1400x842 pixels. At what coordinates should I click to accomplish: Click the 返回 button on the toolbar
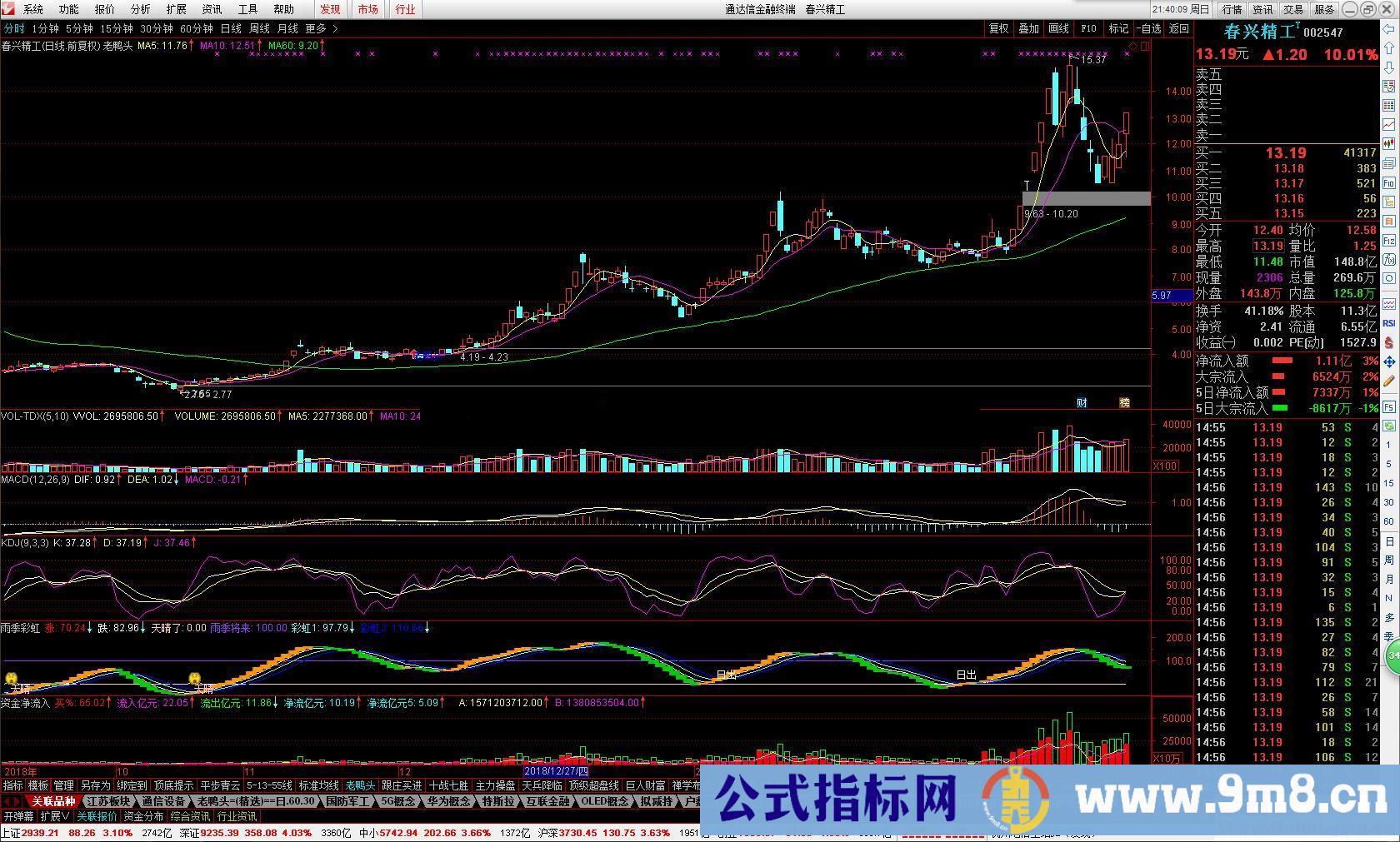click(1177, 27)
